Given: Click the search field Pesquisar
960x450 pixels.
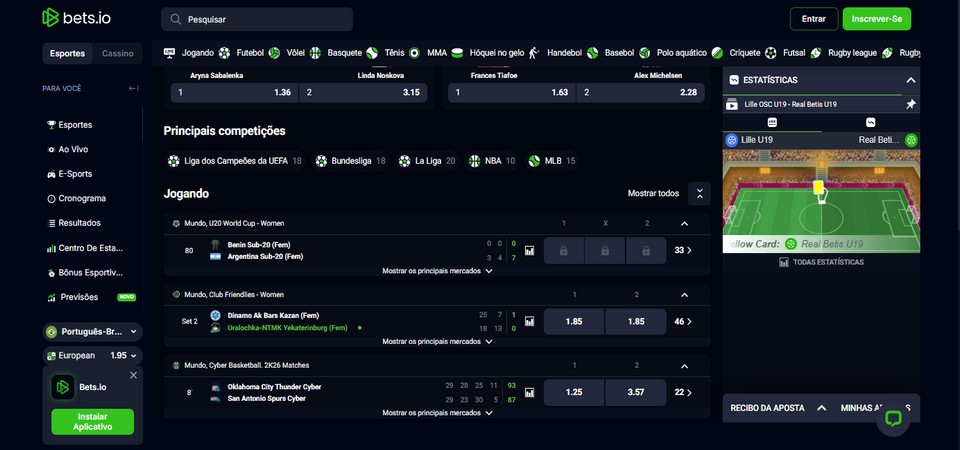Looking at the screenshot, I should pyautogui.click(x=257, y=19).
